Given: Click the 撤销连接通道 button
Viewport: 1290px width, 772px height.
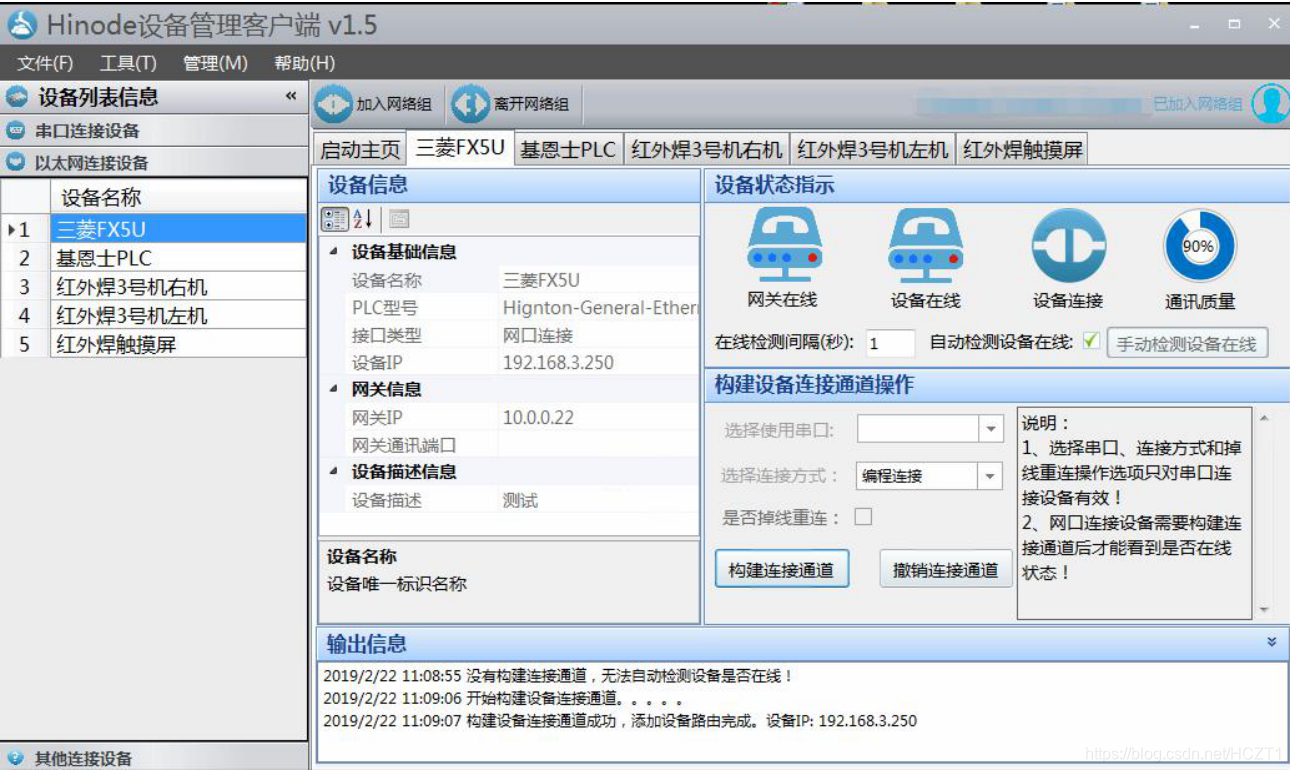Looking at the screenshot, I should pos(946,570).
